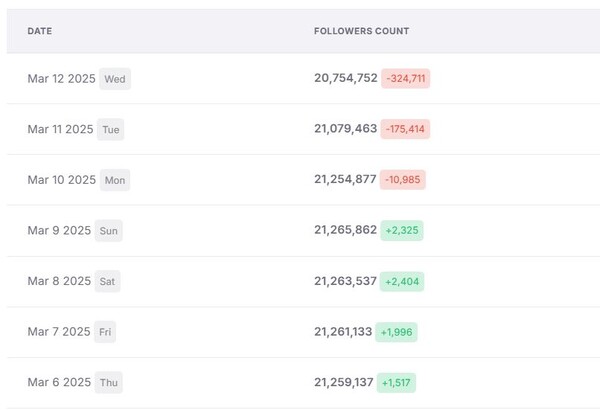Click the +1,517 change badge
Viewport: 600px width, 410px height.
396,383
